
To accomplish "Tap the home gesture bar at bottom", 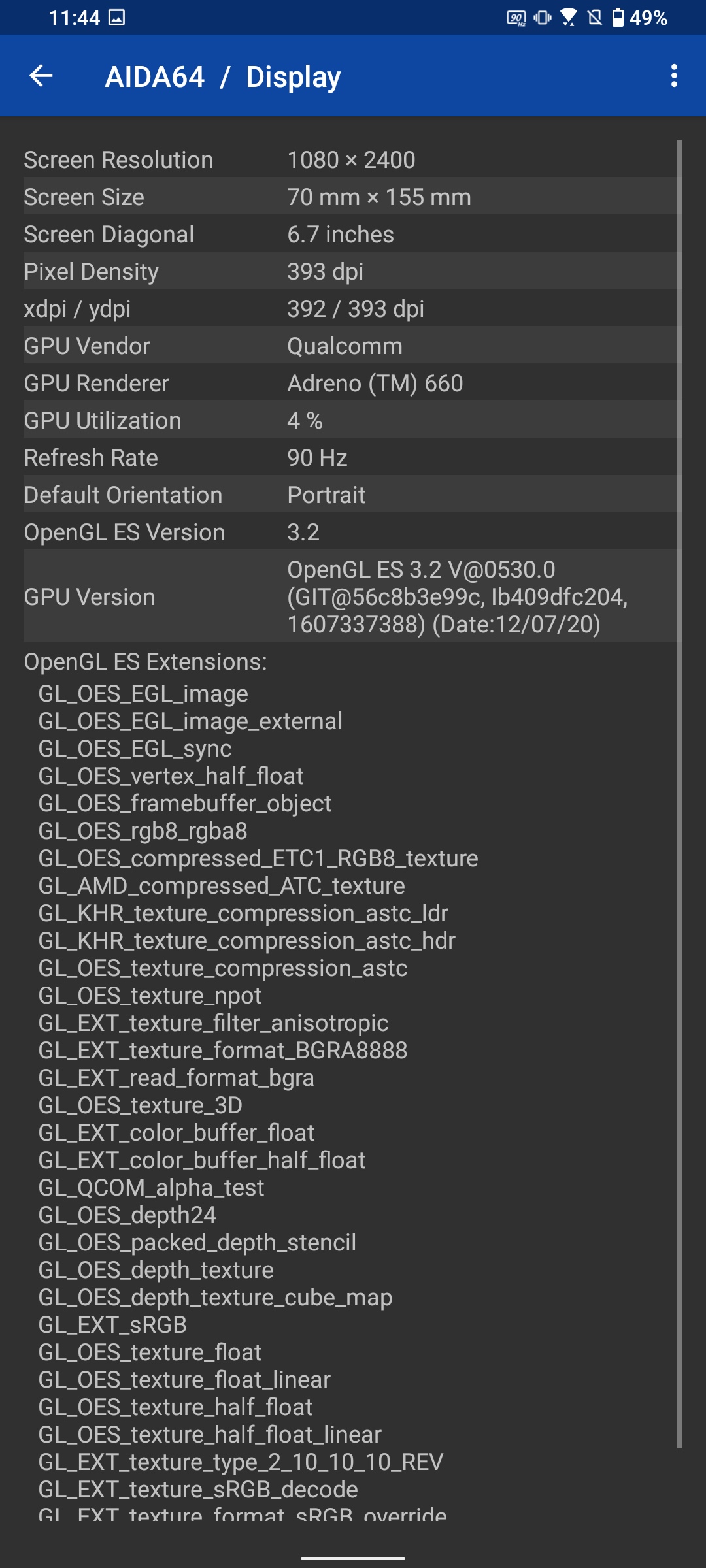I will (353, 1558).
